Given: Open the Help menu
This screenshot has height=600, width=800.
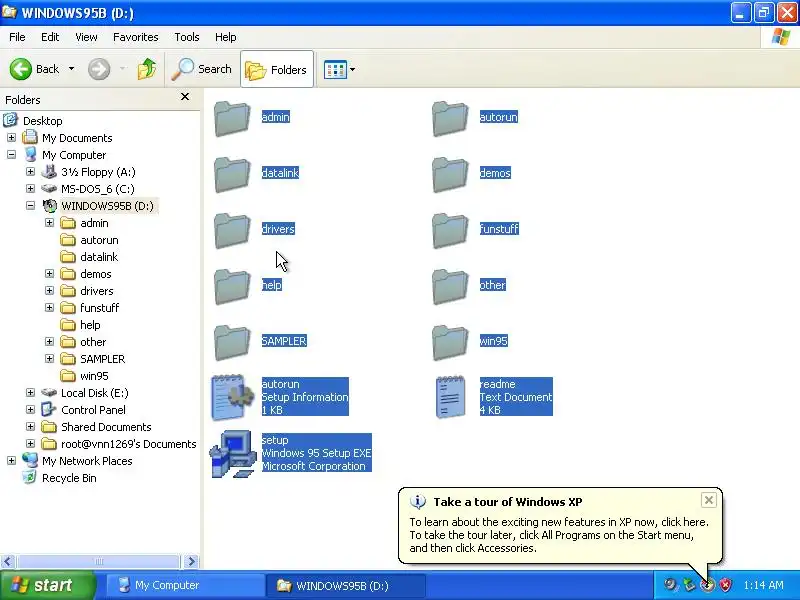Looking at the screenshot, I should [226, 37].
